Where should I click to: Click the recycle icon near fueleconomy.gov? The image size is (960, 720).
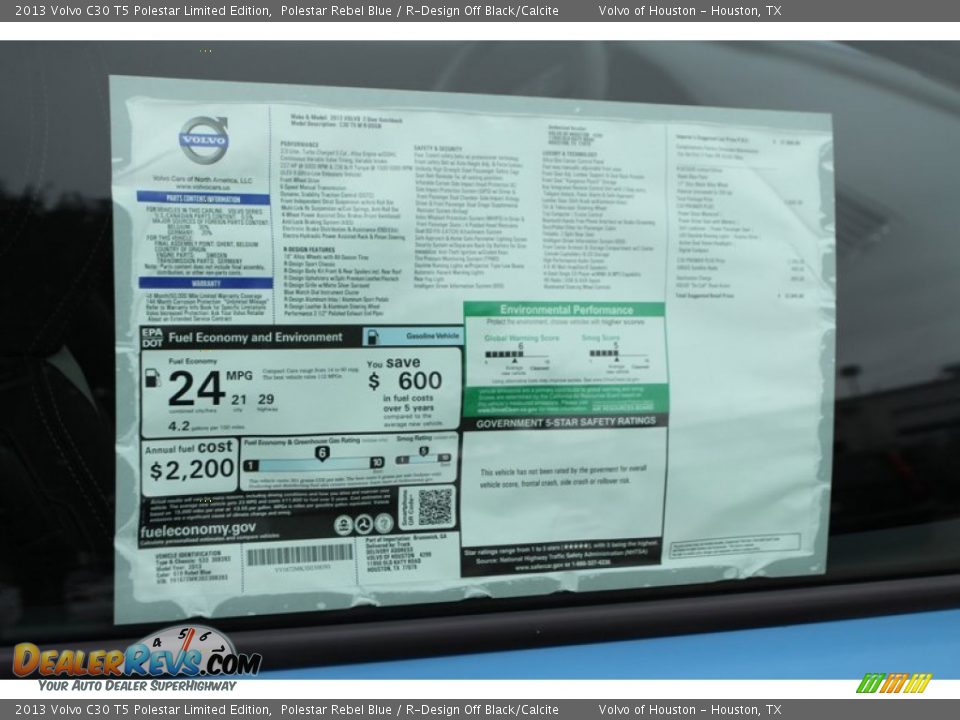click(343, 524)
